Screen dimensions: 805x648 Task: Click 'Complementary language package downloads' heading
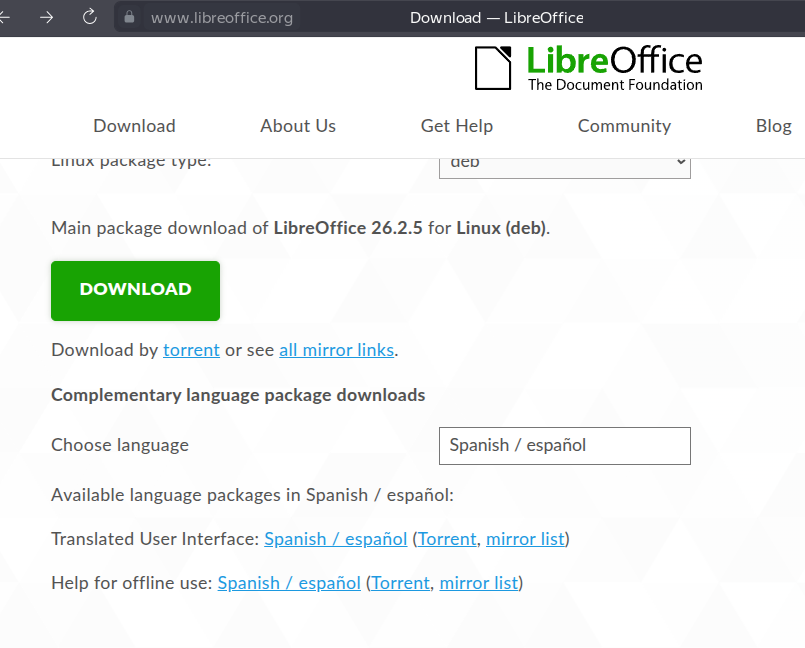tap(238, 395)
